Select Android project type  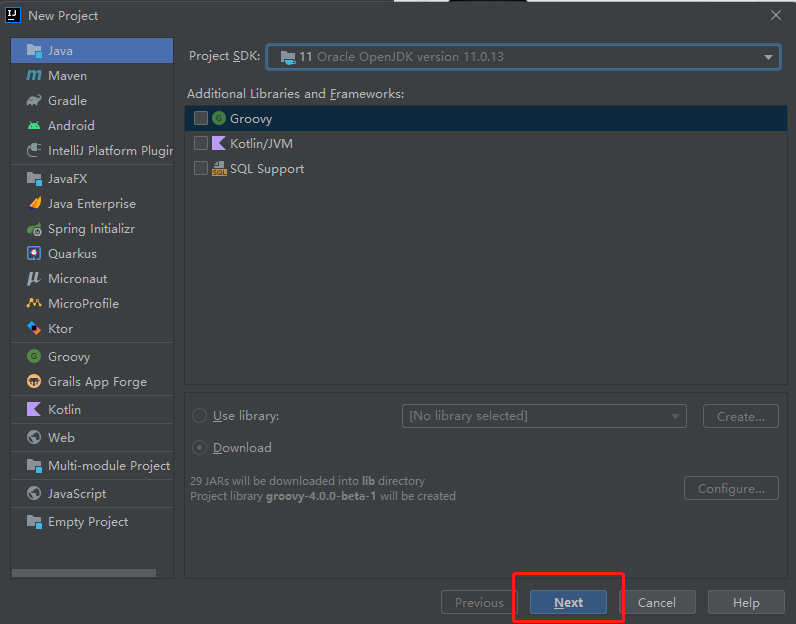[92, 125]
